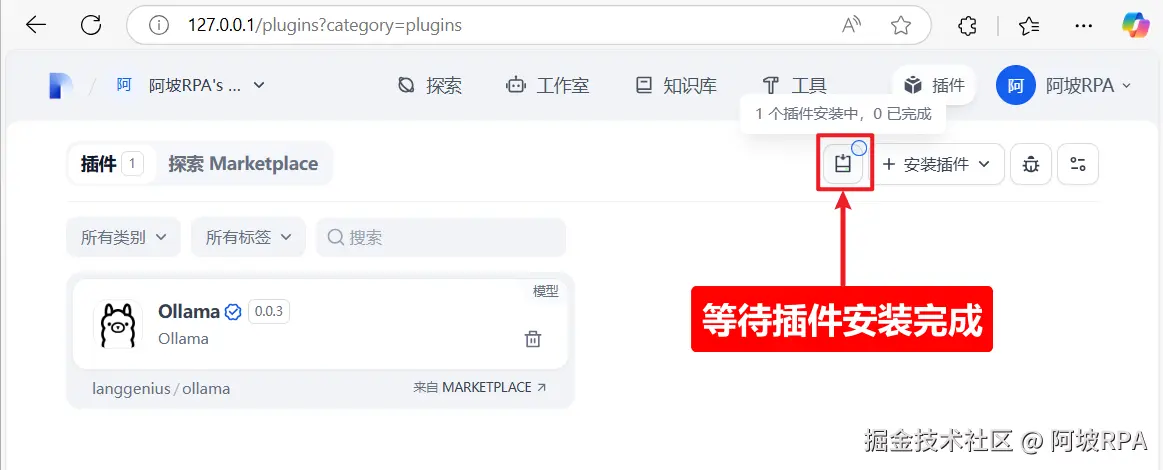Viewport: 1163px width, 470px height.
Task: Open 阿坡RPA account menu
Action: (1065, 85)
